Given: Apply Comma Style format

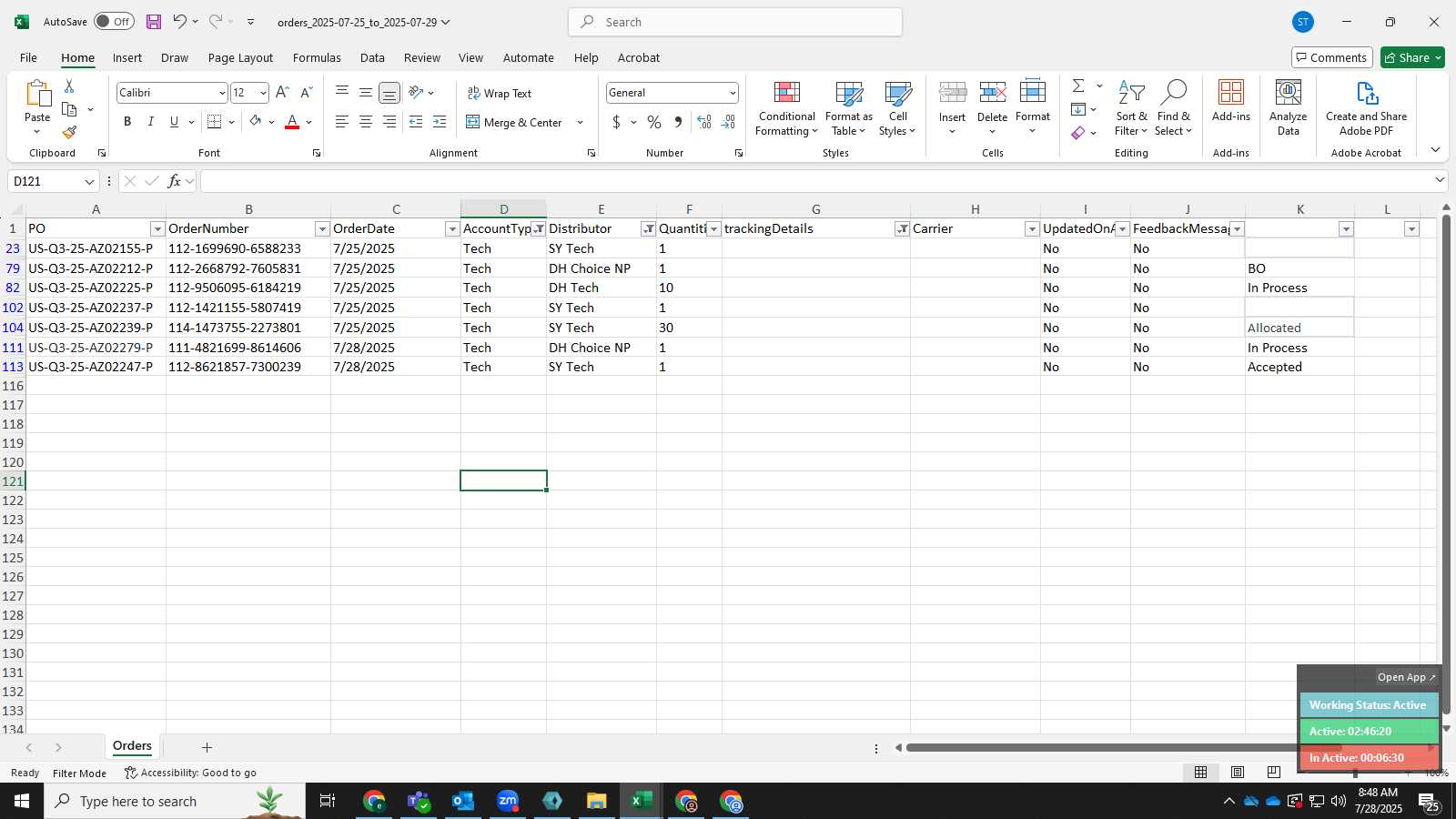Looking at the screenshot, I should 678,122.
